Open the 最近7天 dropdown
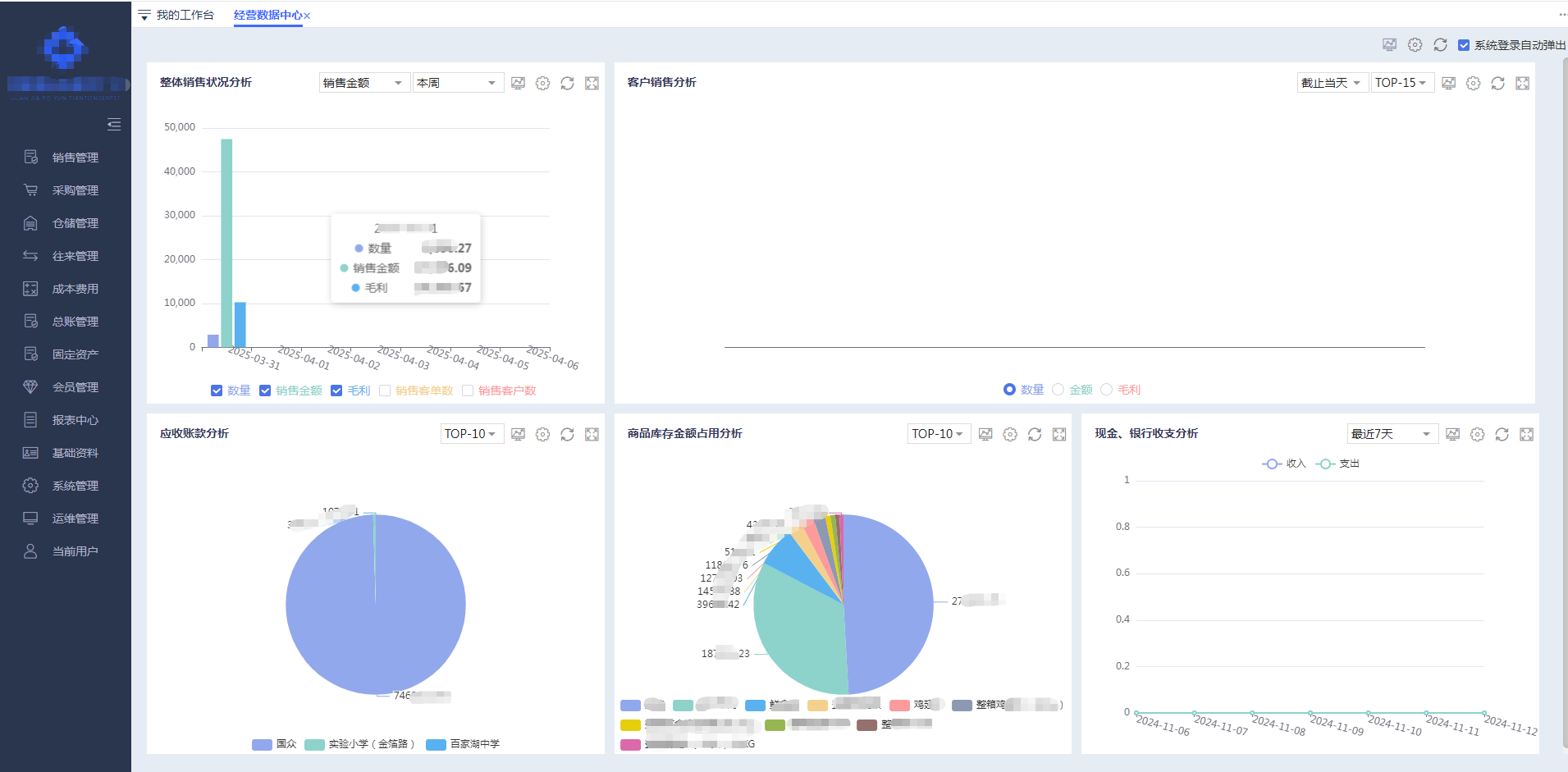Viewport: 1568px width, 772px height. 1392,434
